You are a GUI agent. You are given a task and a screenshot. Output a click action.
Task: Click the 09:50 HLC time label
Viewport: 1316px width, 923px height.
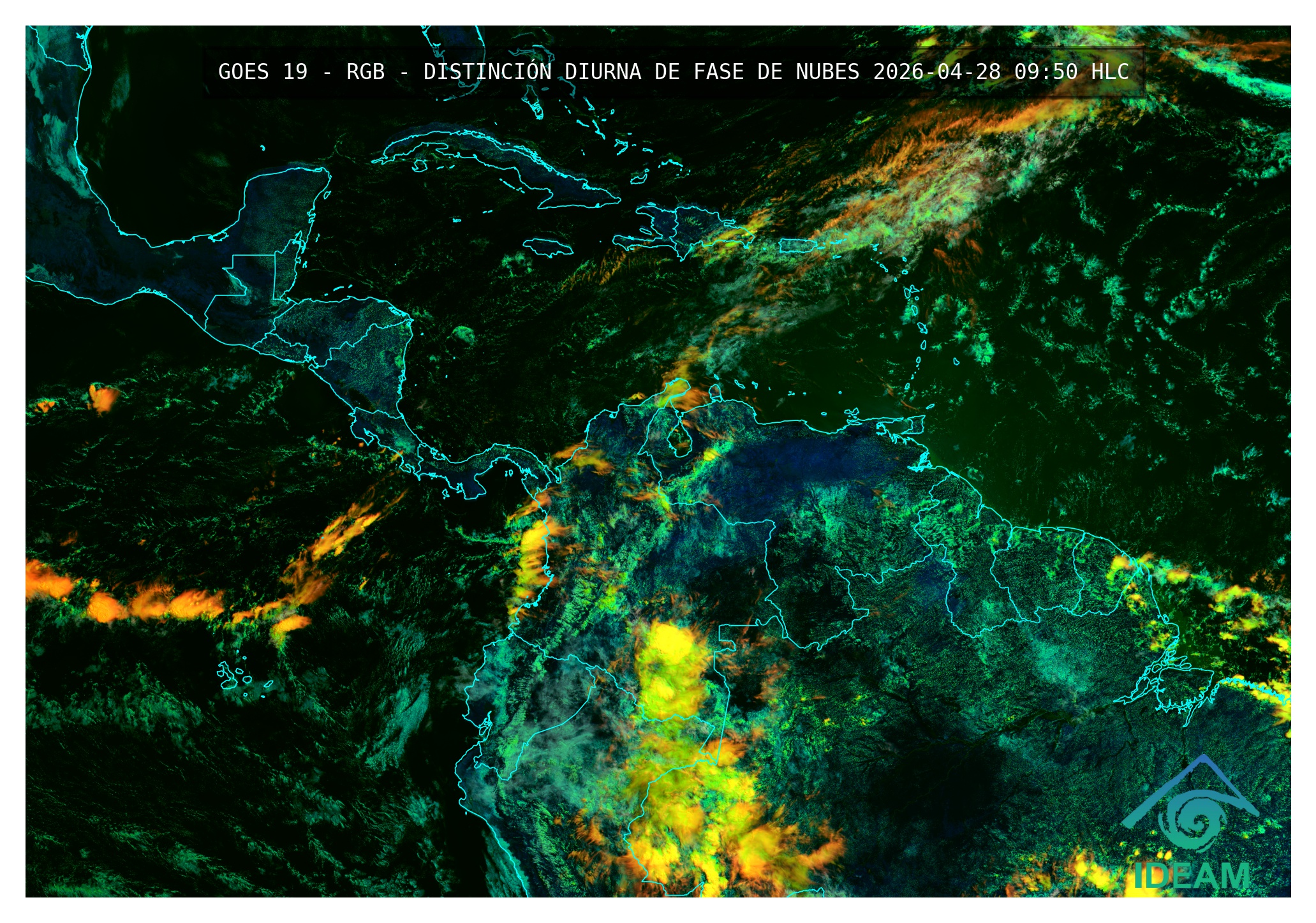tap(1072, 72)
